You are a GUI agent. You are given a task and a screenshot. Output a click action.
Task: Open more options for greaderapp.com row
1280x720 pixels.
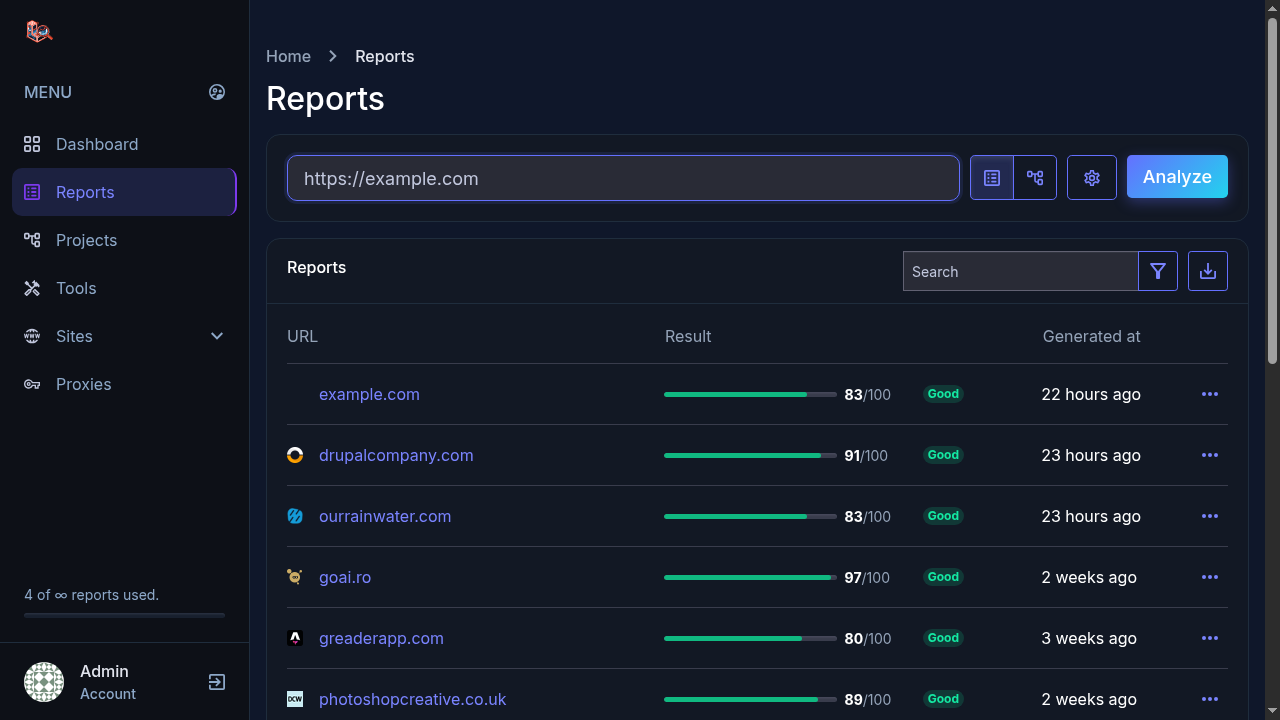click(1210, 638)
